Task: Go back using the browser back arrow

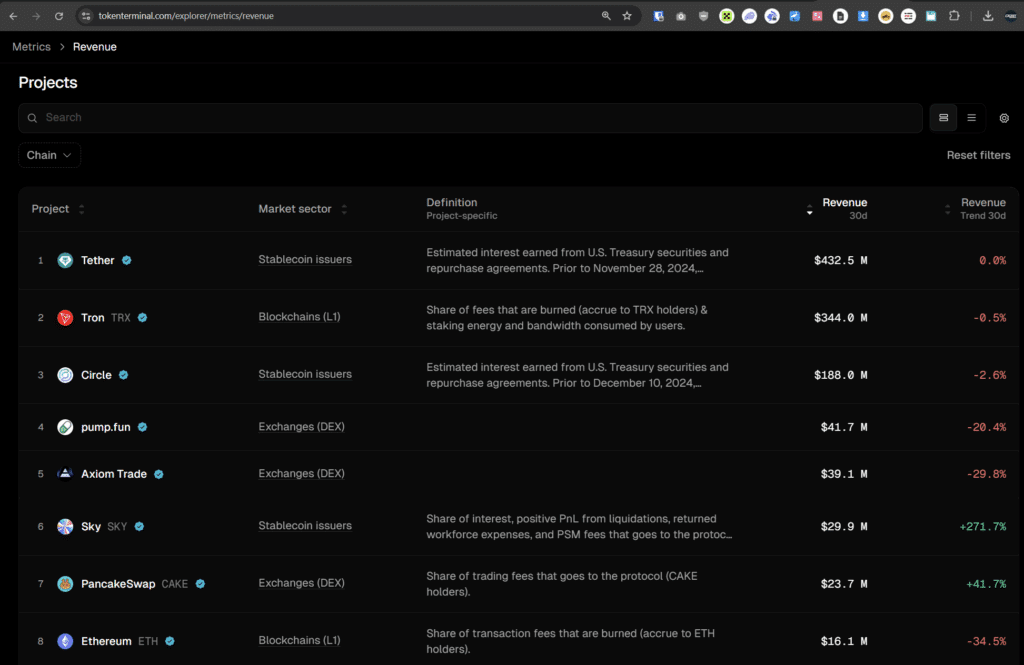Action: 13,16
